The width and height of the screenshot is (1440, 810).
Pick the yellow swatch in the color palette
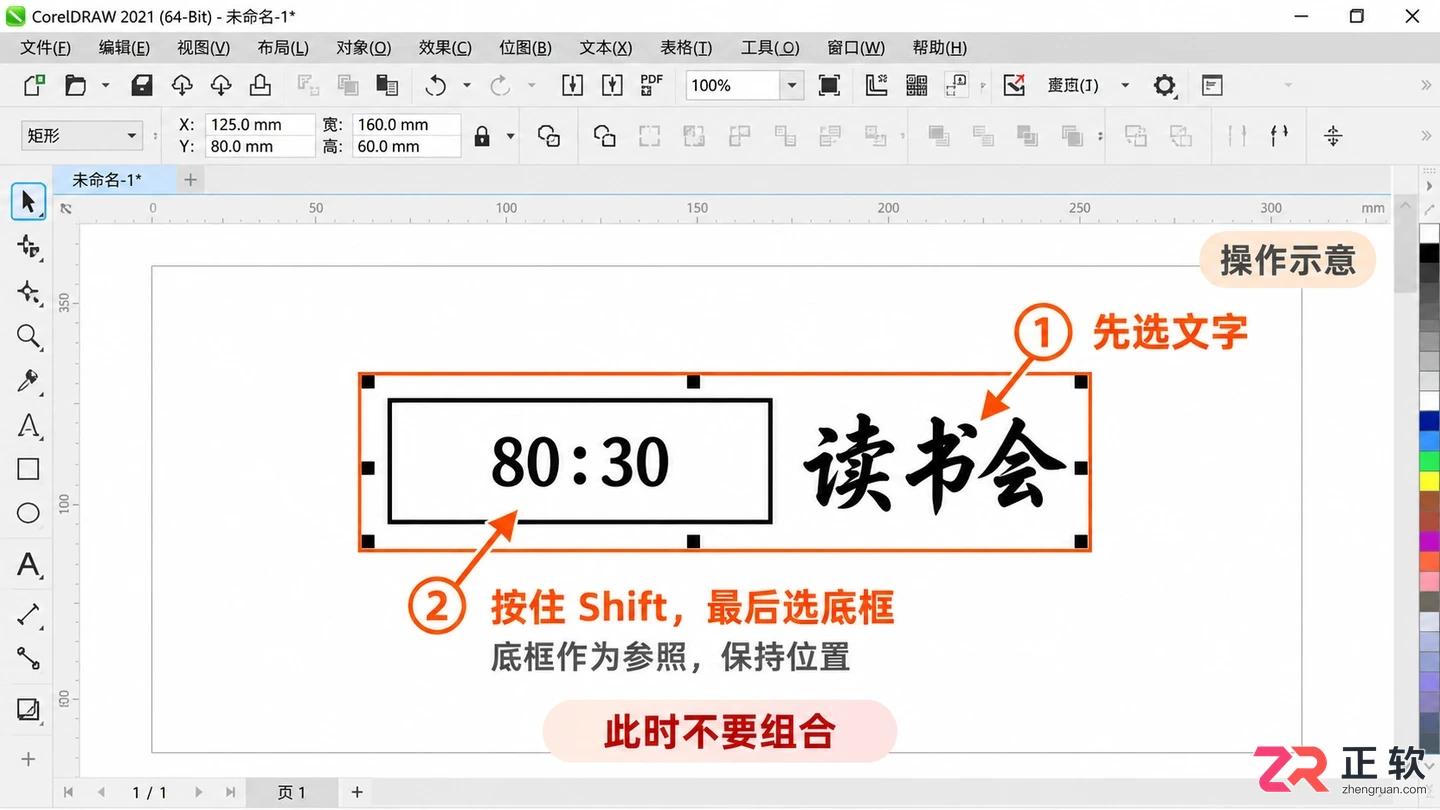1429,481
